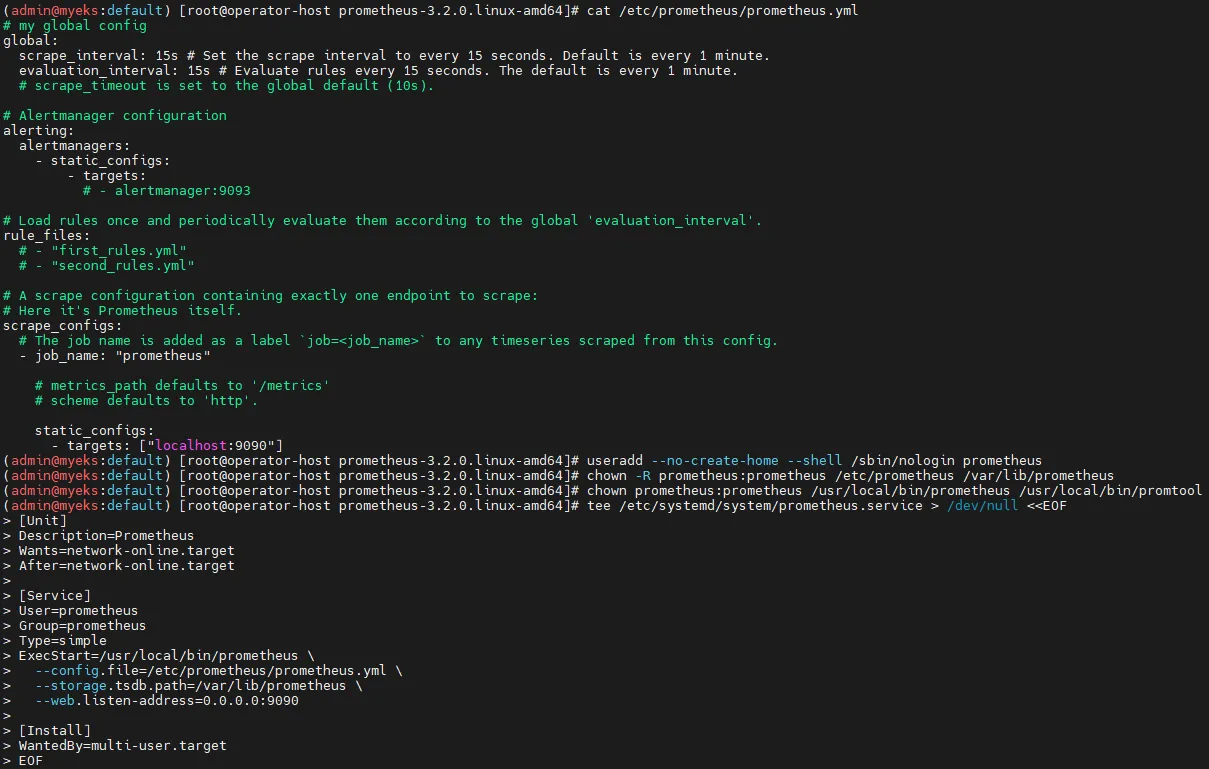Click the '[Install]' section header
This screenshot has height=769, width=1209.
click(55, 730)
